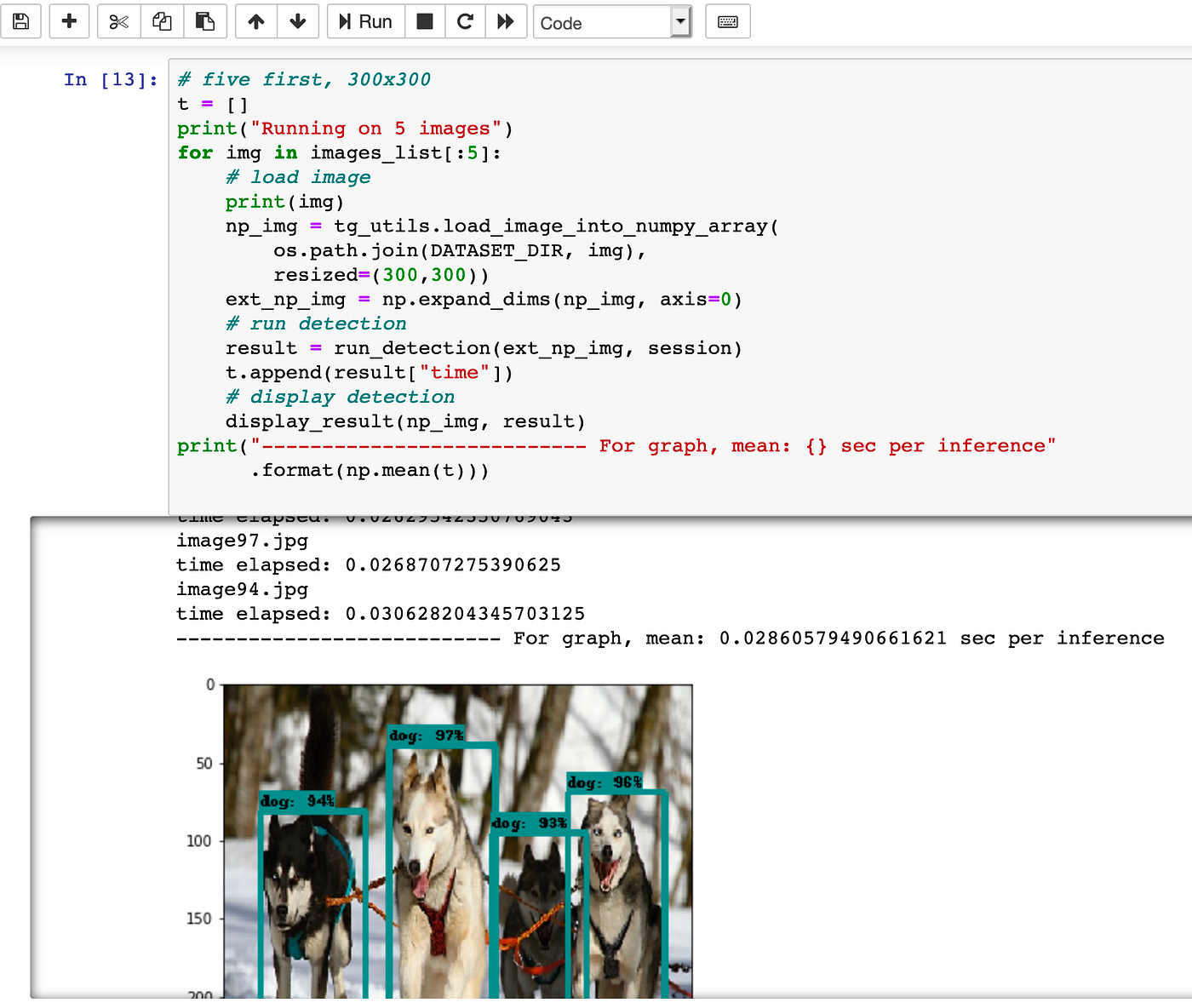Image resolution: width=1192 pixels, height=1008 pixels.
Task: Click the 't.append(result["time"])' code line
Action: (x=369, y=373)
